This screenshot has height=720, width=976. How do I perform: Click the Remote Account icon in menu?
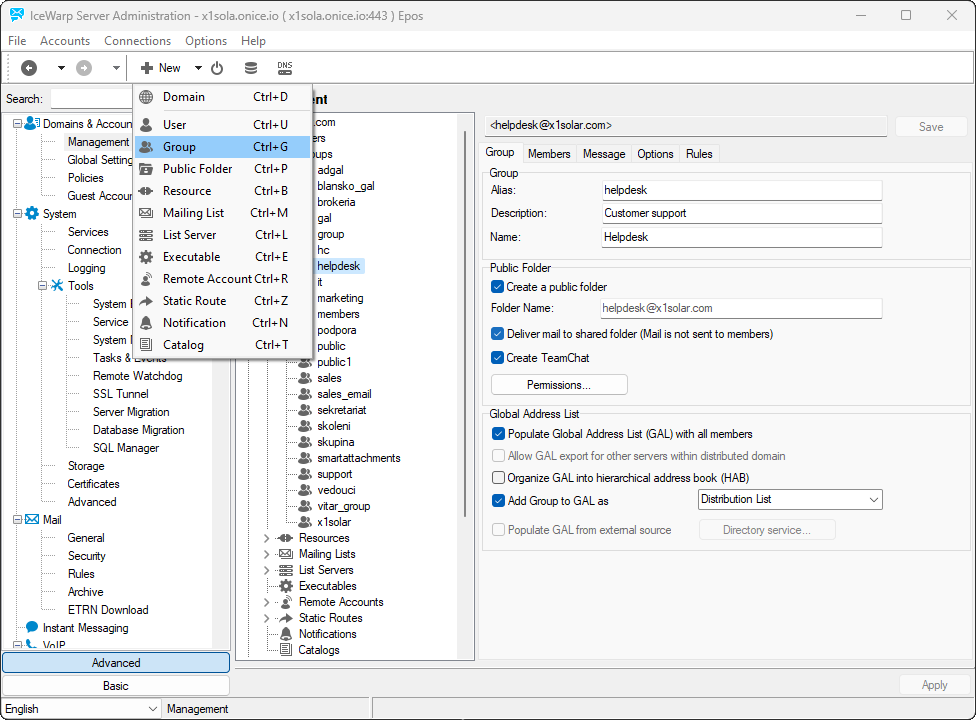[146, 279]
